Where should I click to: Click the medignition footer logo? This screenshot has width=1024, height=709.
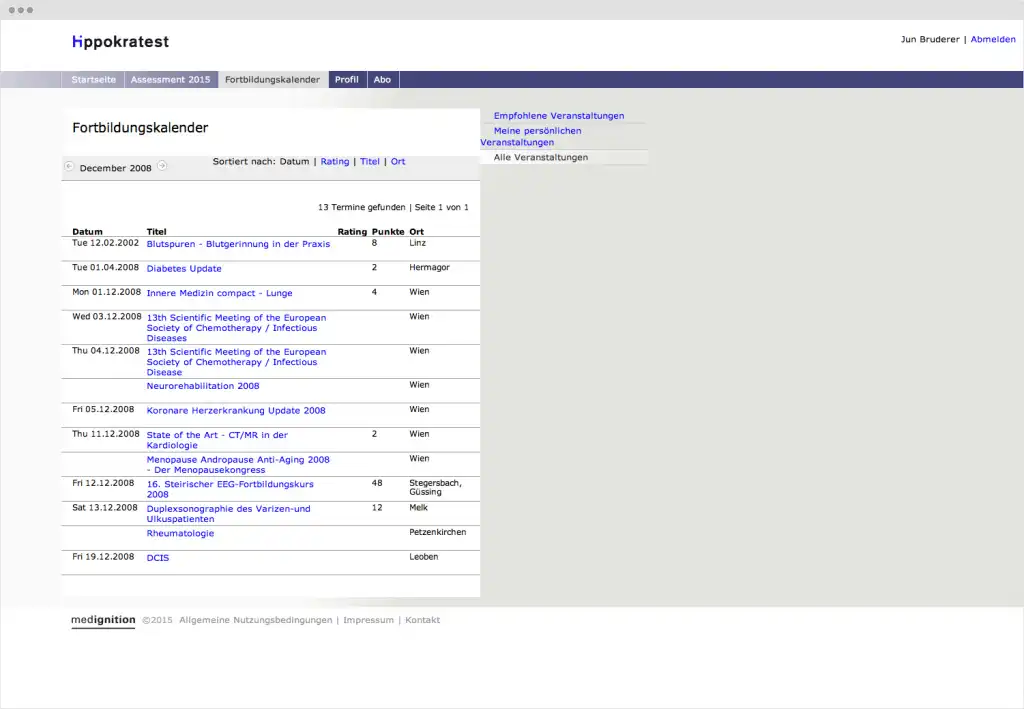pyautogui.click(x=103, y=620)
